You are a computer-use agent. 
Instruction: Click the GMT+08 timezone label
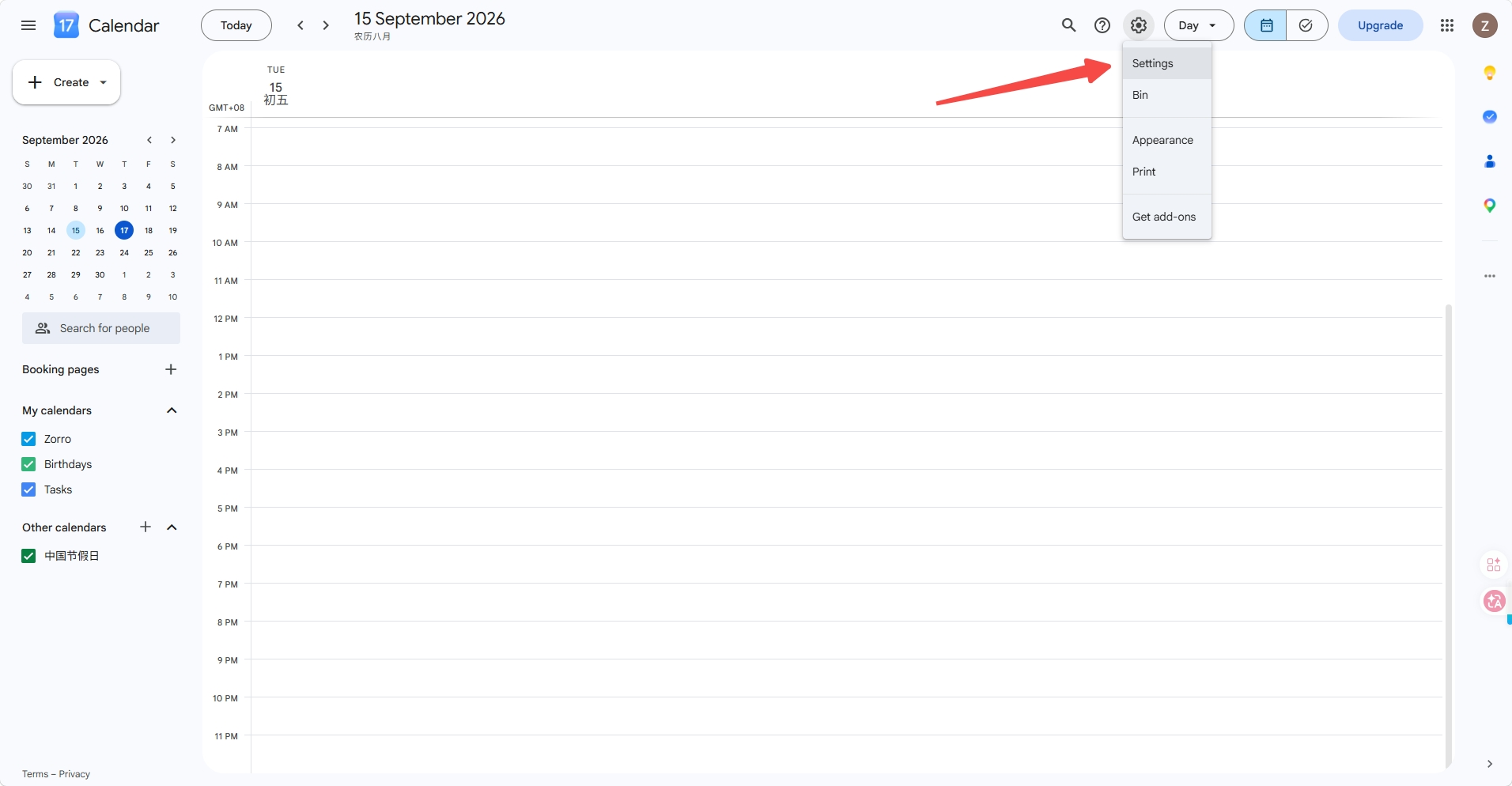226,108
